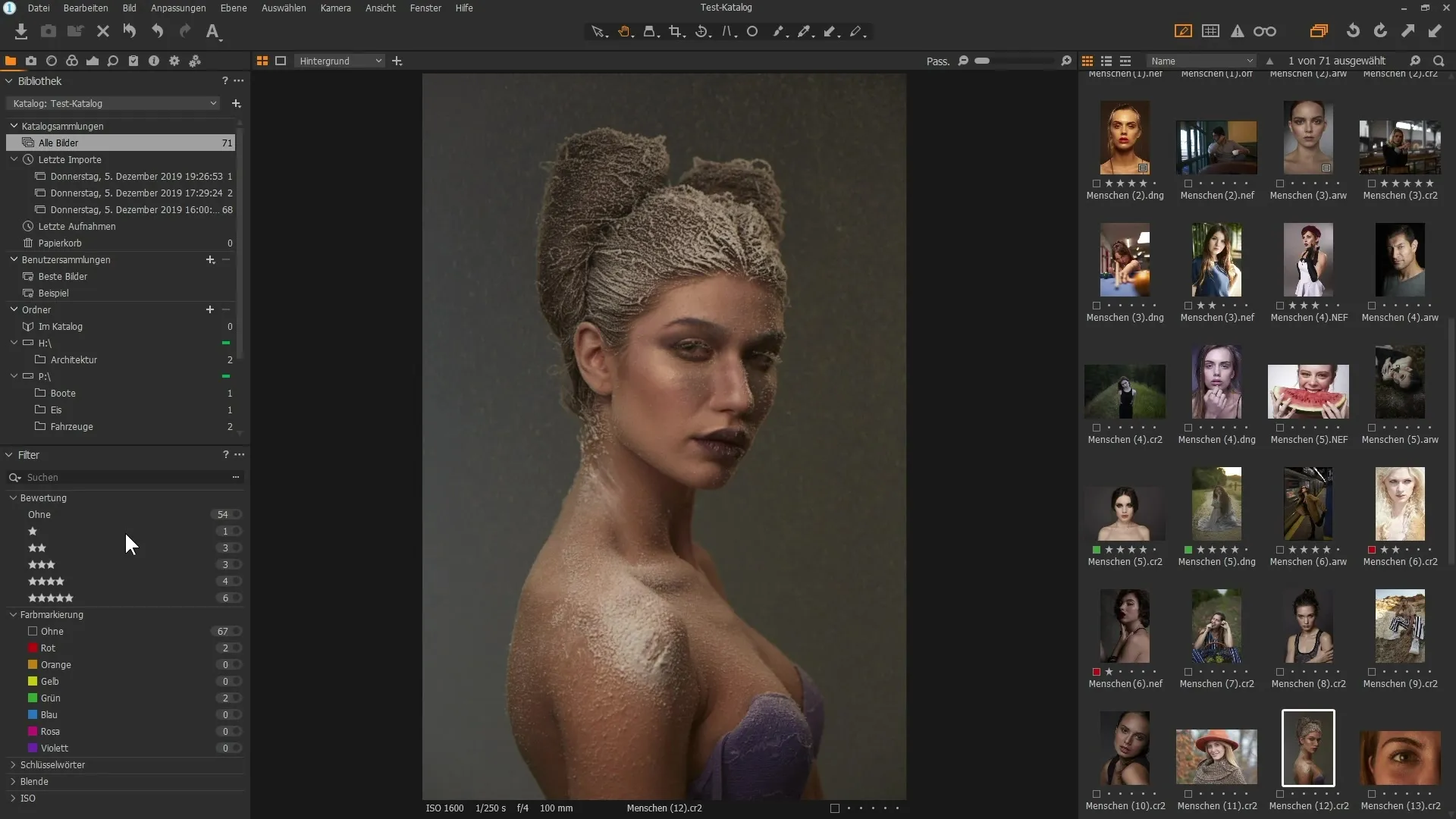This screenshot has height=819, width=1456.
Task: Click the delete X icon in toolbar
Action: 103,31
